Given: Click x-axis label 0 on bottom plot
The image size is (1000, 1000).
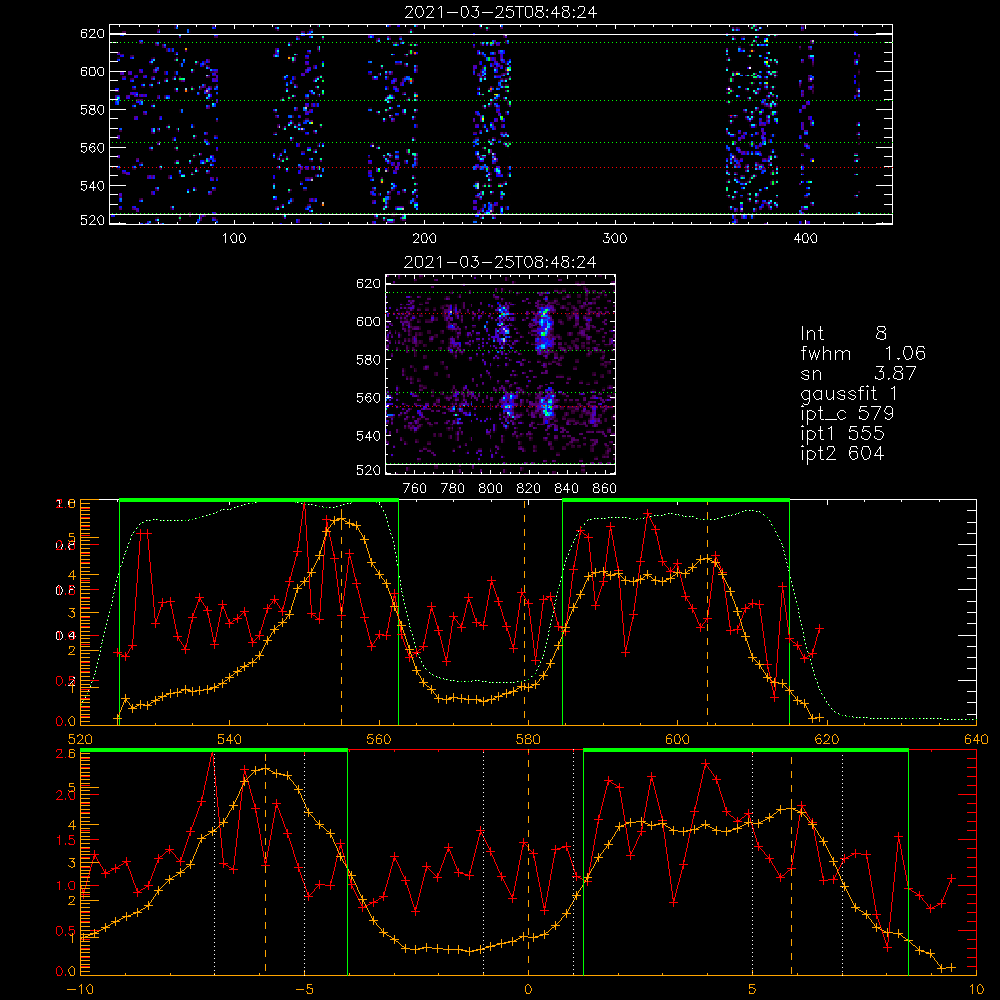Looking at the screenshot, I should [528, 989].
